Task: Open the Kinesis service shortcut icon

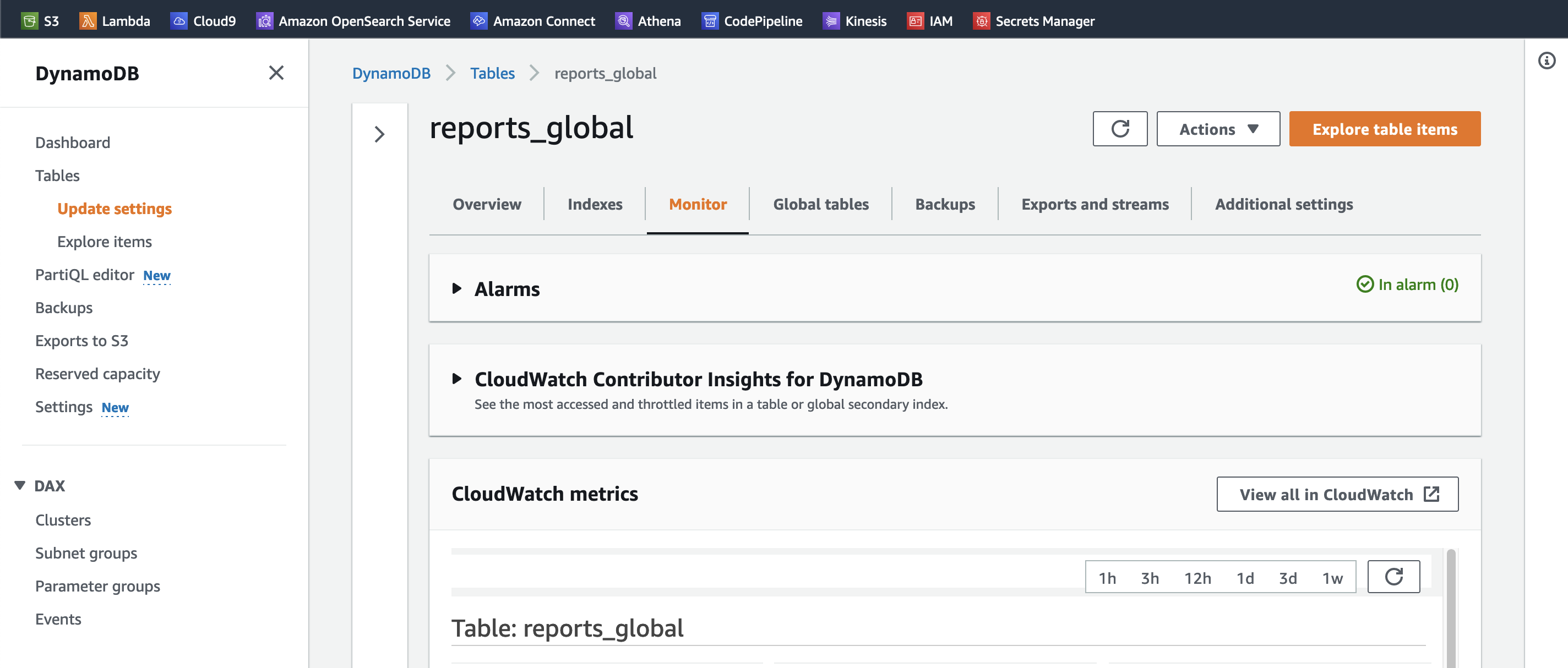Action: click(x=831, y=21)
